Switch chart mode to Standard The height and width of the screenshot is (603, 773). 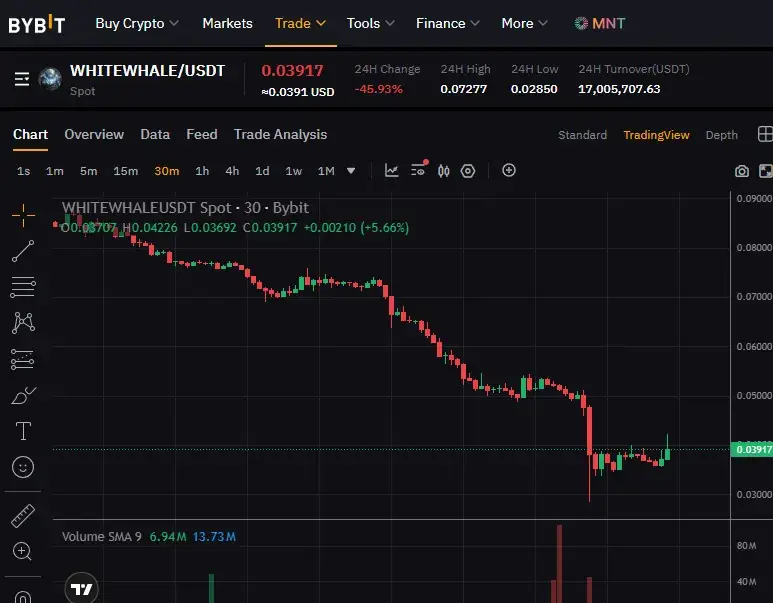click(x=582, y=135)
